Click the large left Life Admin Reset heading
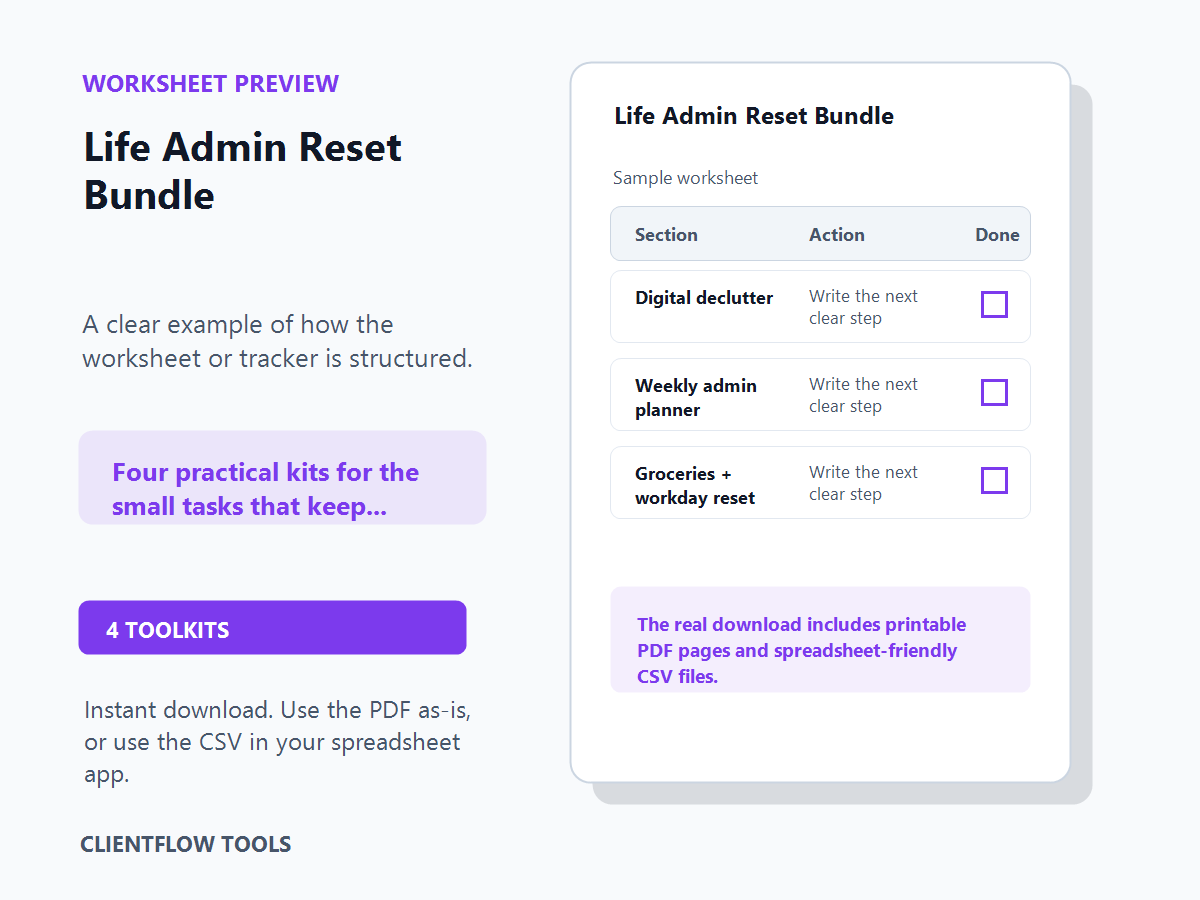Viewport: 1200px width, 900px height. pyautogui.click(x=243, y=171)
